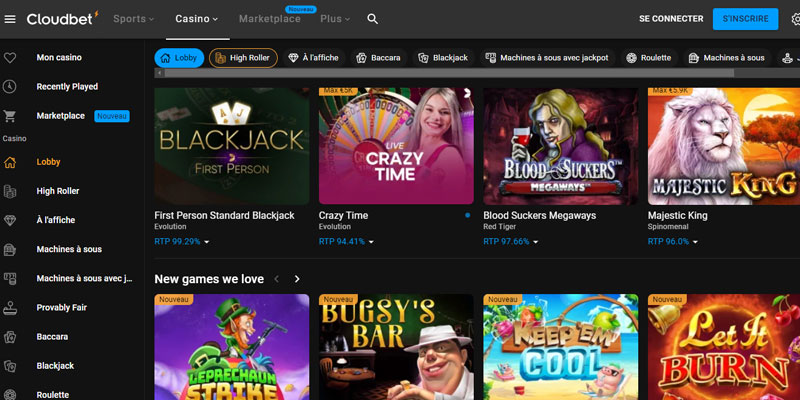The image size is (800, 400).
Task: Click the blue dot indicator beside Crazy Time
Action: [467, 215]
